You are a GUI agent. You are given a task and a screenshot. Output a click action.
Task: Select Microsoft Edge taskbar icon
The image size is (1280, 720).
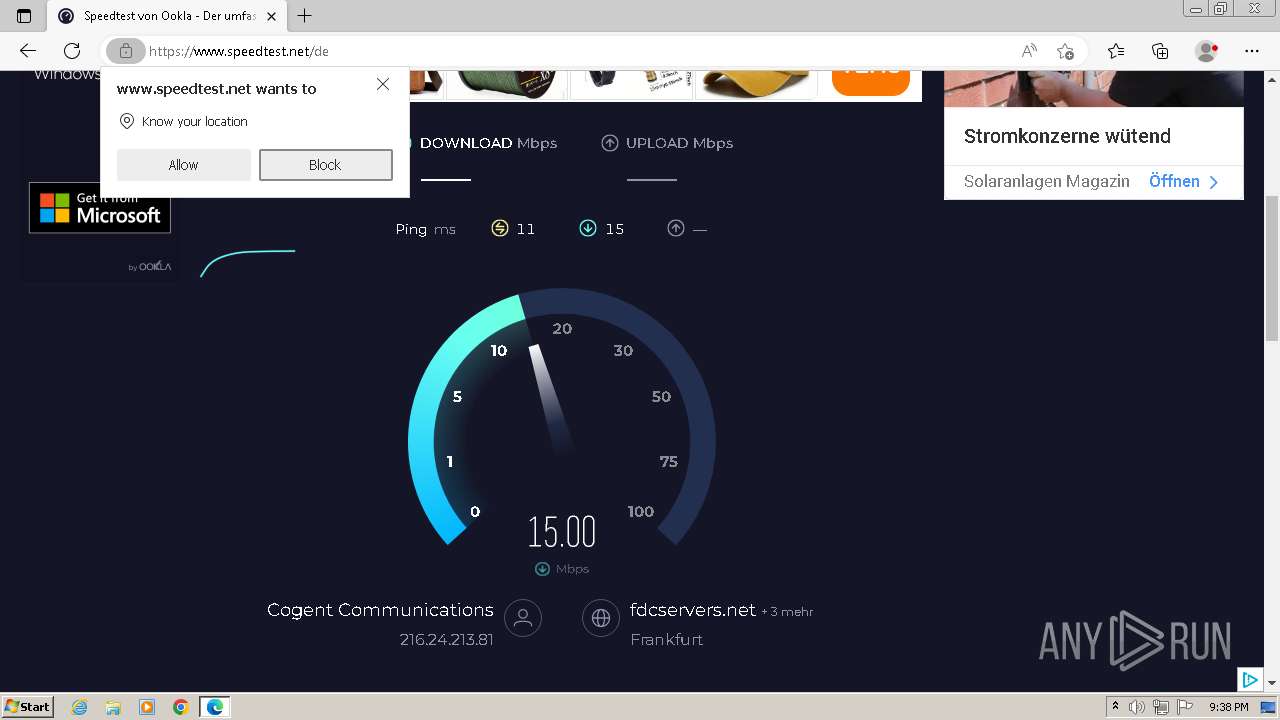point(215,707)
